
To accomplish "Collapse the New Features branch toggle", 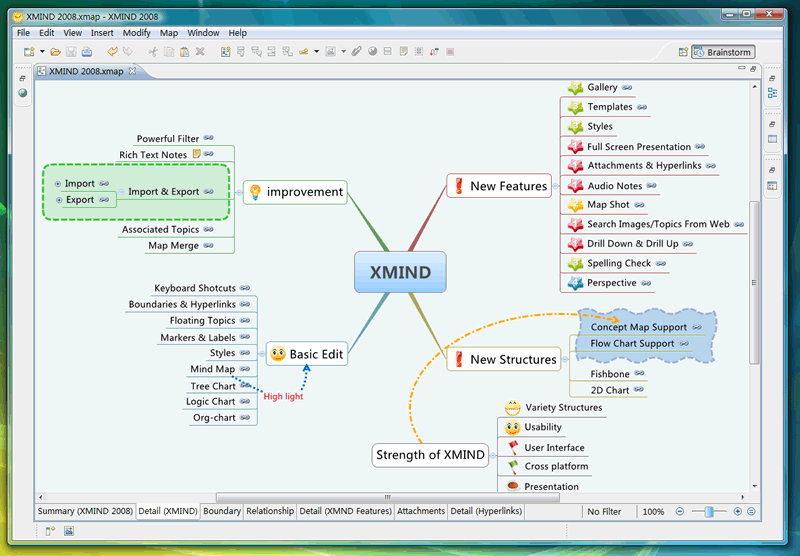I will pos(556,186).
